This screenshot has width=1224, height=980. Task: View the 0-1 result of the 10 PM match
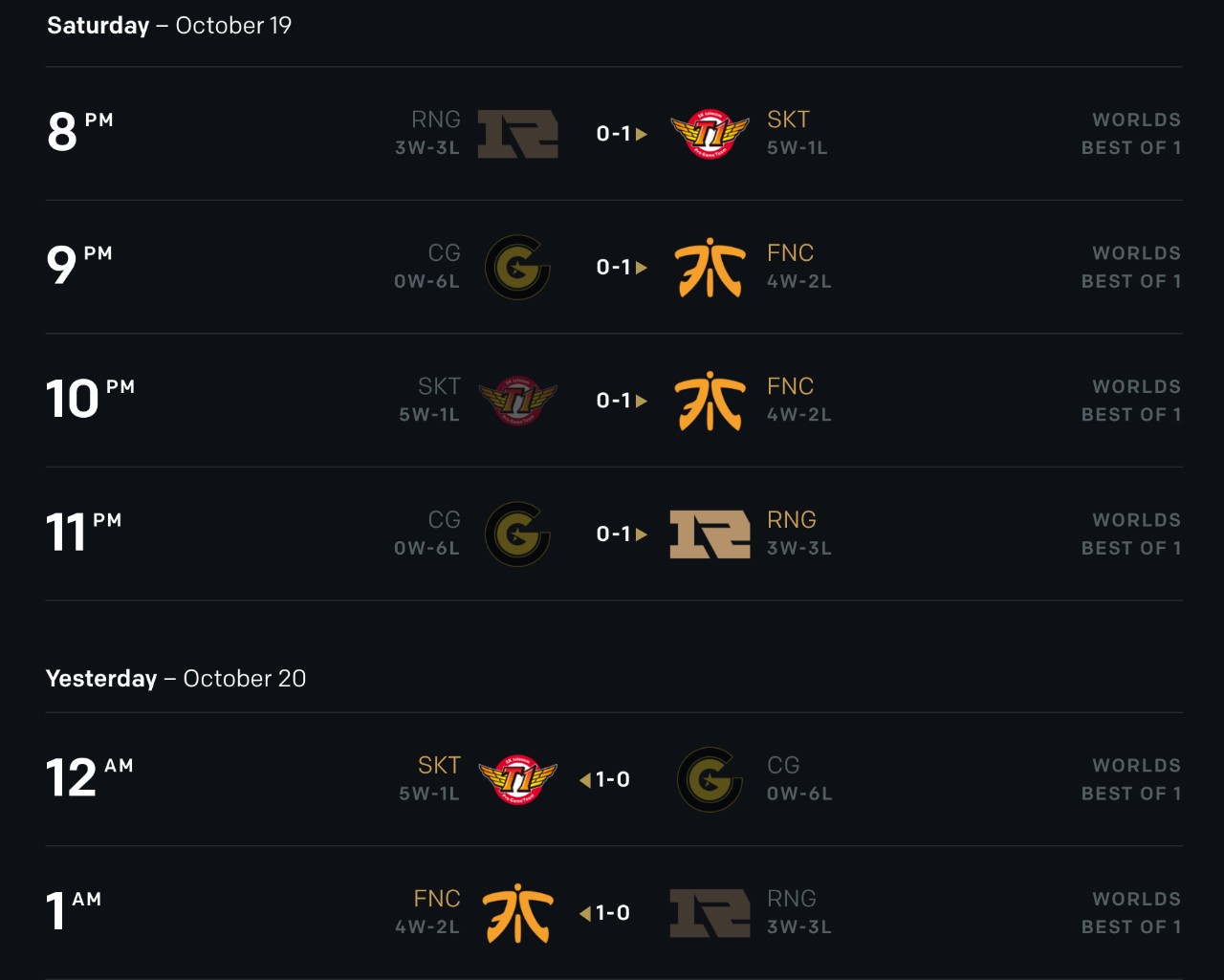point(615,401)
